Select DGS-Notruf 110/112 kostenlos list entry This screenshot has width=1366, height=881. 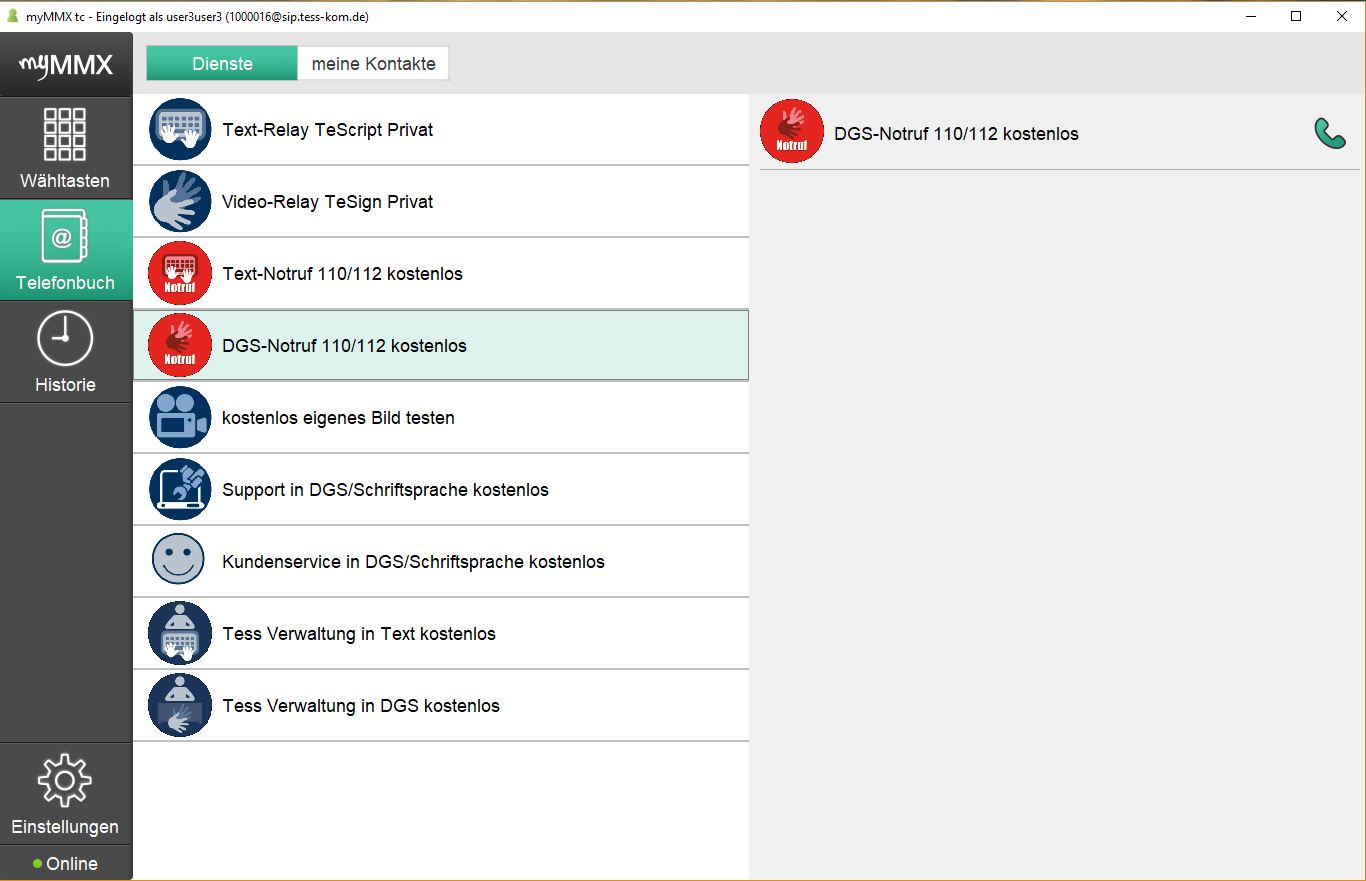click(441, 345)
